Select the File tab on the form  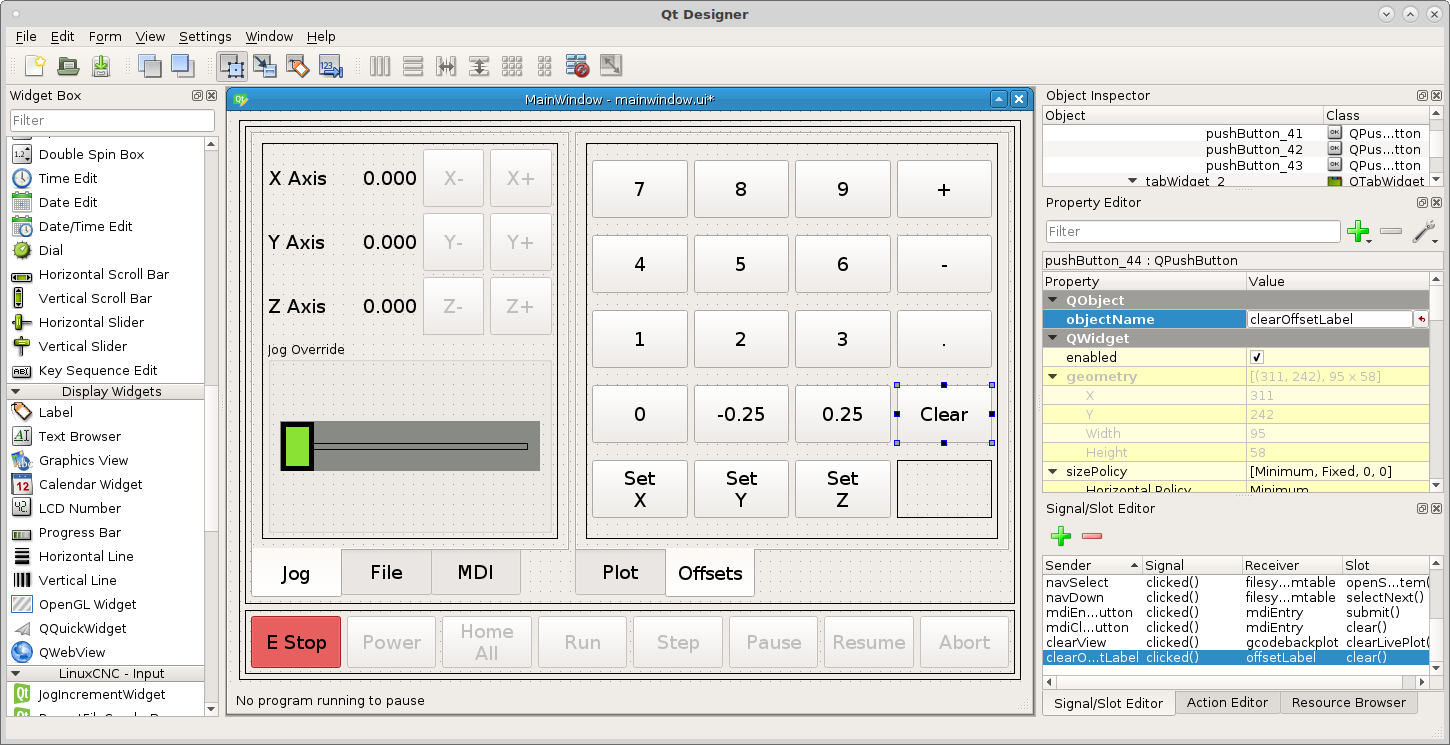coord(386,572)
